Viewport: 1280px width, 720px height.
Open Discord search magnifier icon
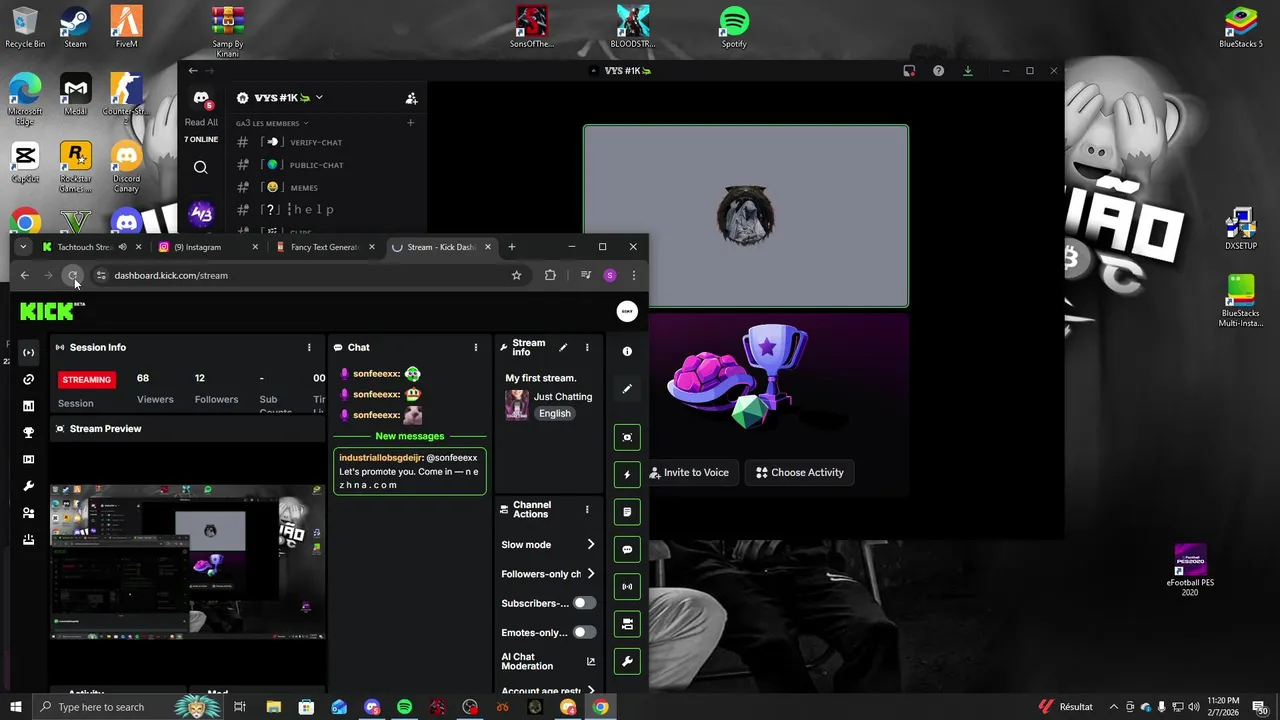pyautogui.click(x=201, y=167)
